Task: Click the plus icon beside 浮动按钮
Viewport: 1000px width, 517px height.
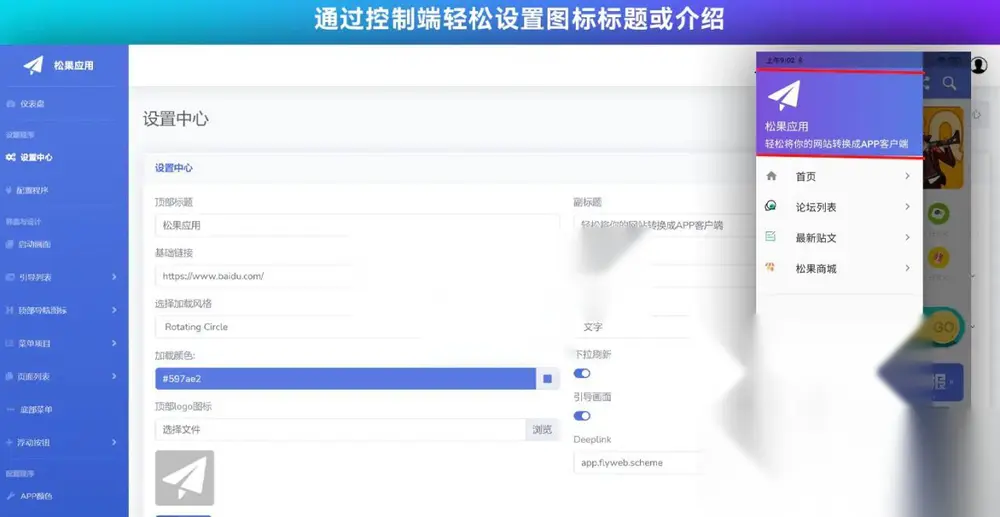Action: pyautogui.click(x=10, y=442)
